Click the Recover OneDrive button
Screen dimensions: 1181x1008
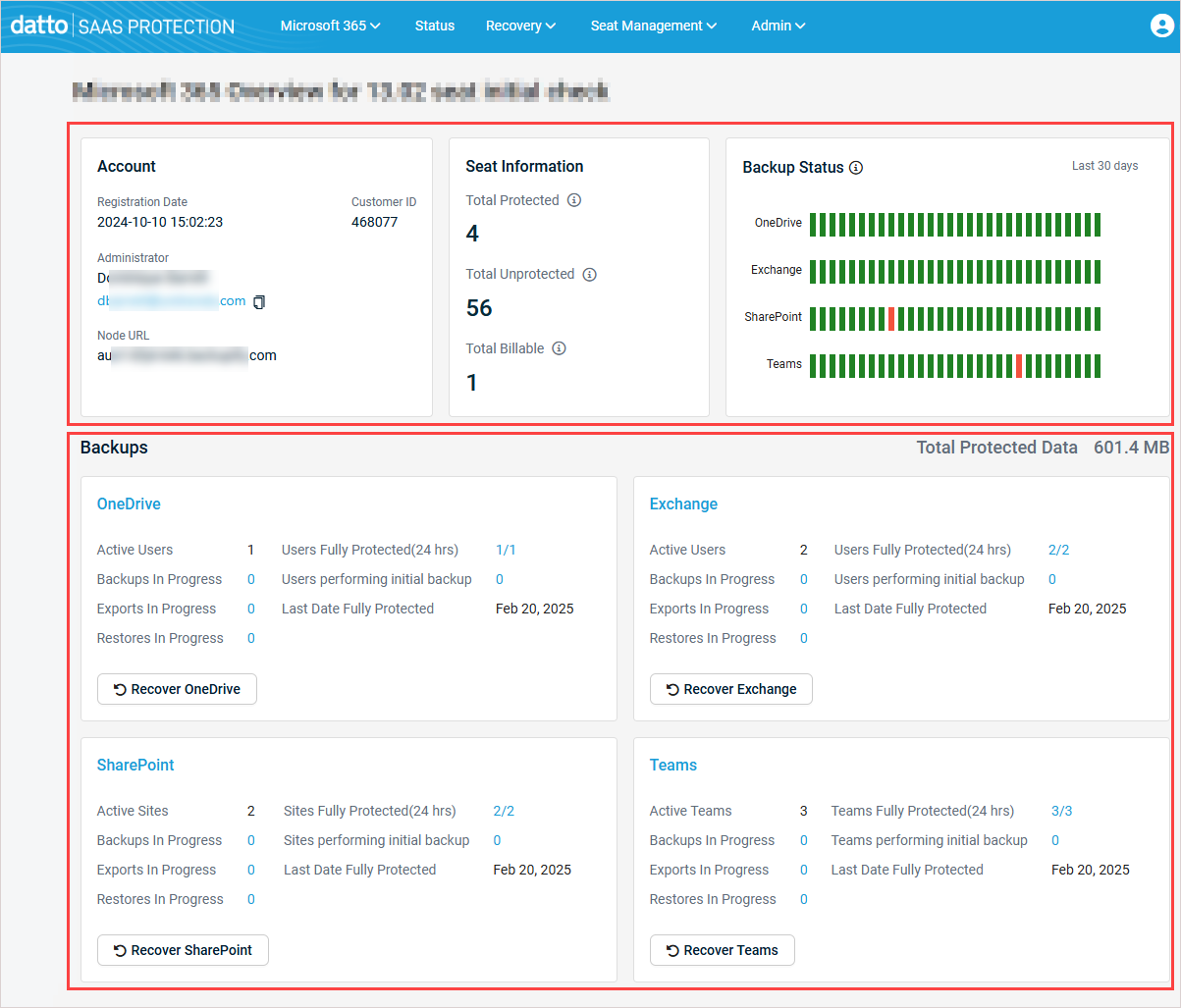tap(177, 689)
